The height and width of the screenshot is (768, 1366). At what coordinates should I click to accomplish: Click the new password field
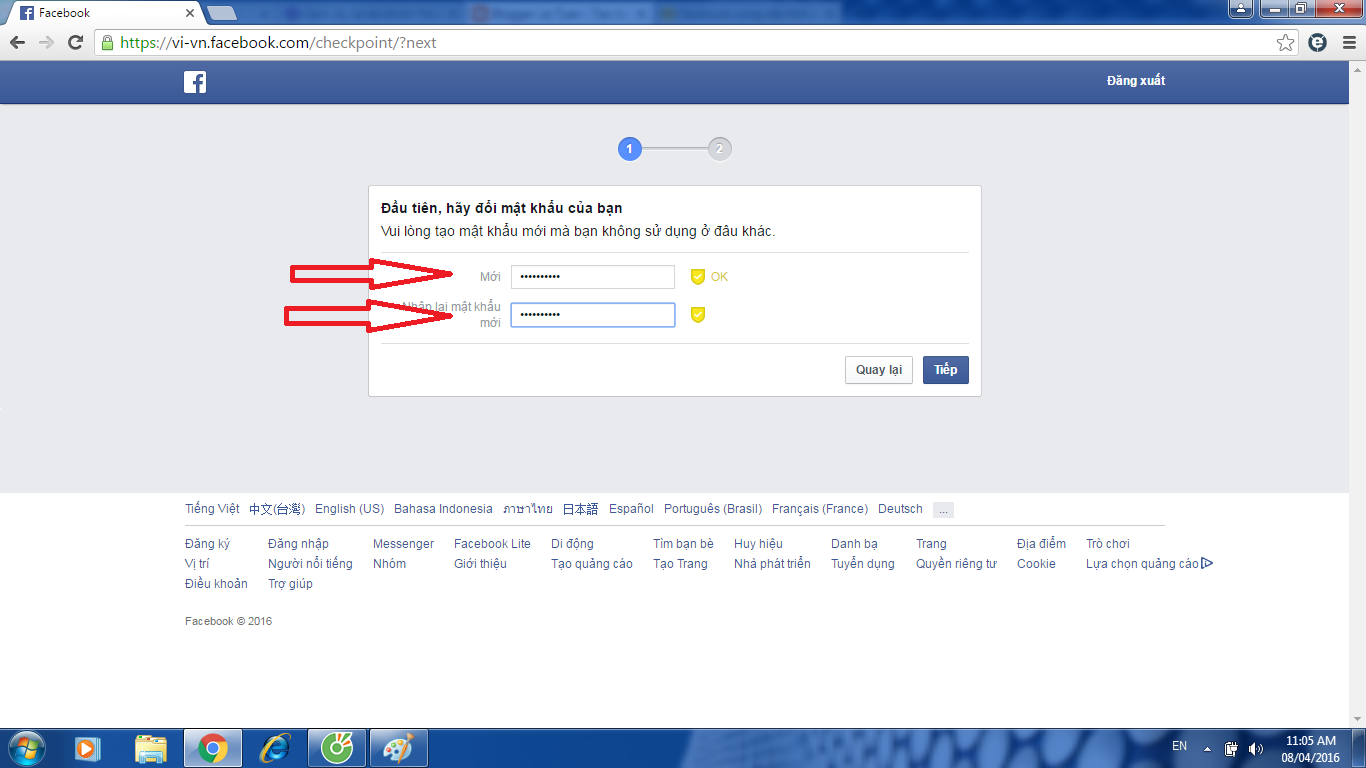593,277
